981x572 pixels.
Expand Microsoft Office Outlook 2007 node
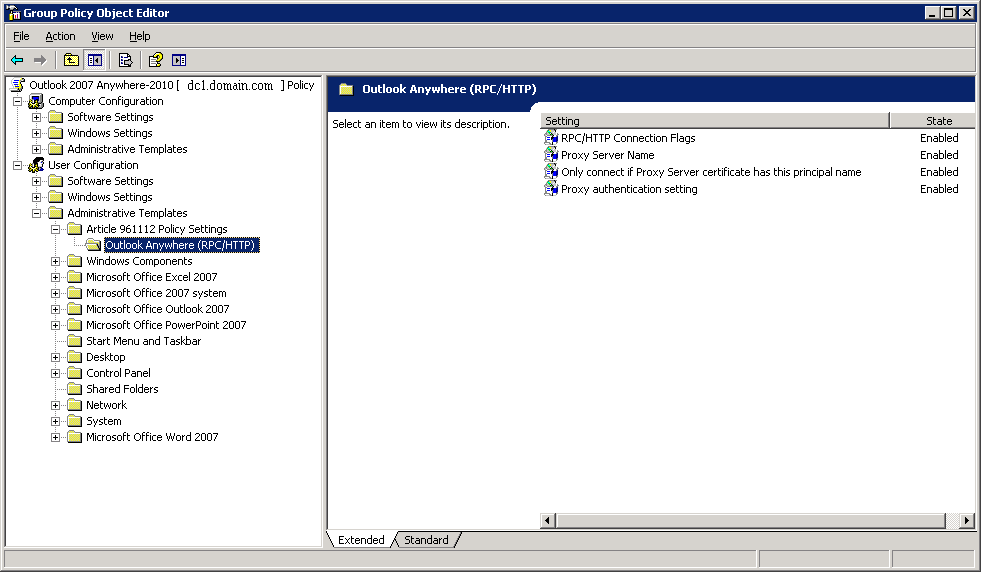(x=55, y=309)
